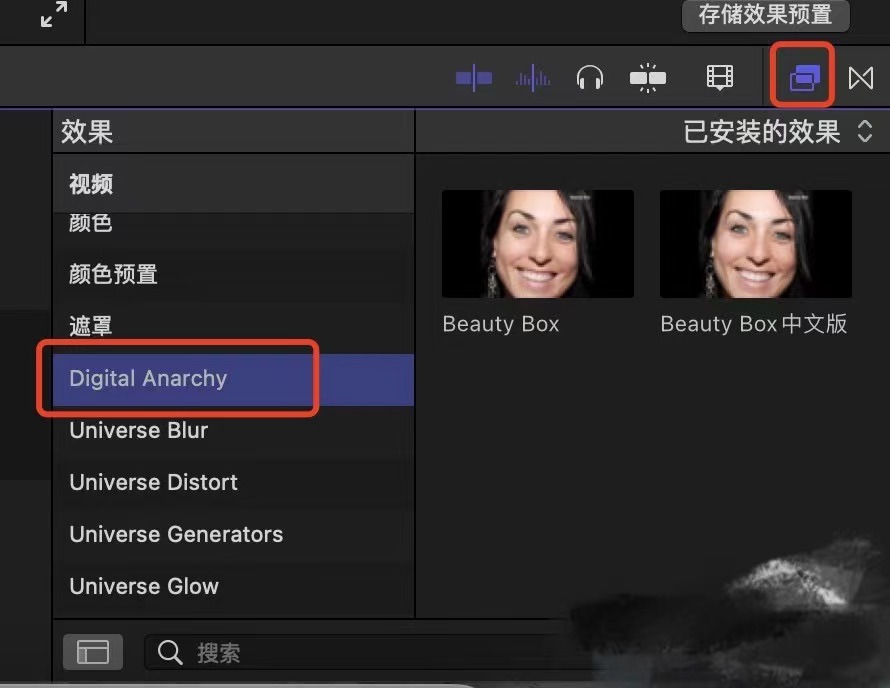Click the Photos and Videos browser icon
The height and width of the screenshot is (688, 890).
pos(719,76)
